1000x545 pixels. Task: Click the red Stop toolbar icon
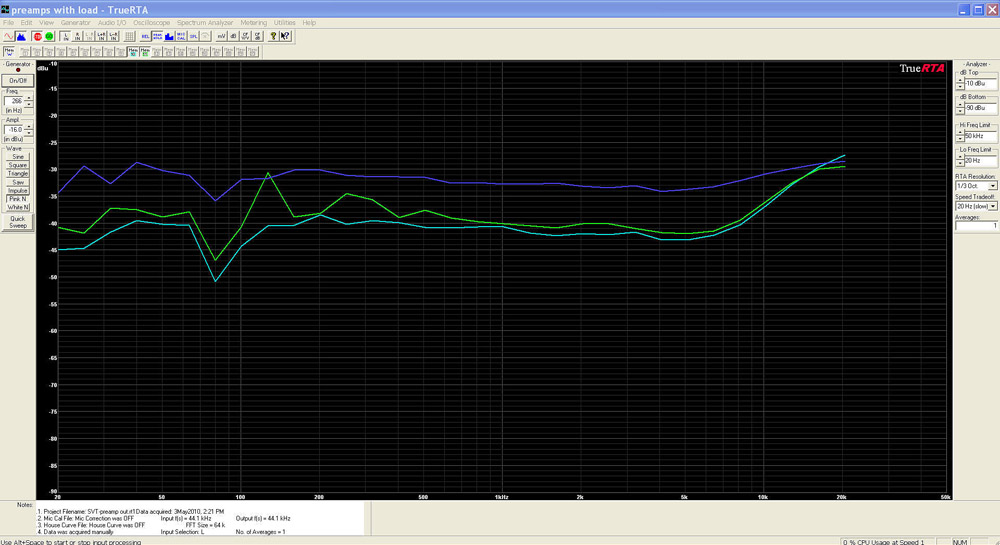click(x=38, y=36)
